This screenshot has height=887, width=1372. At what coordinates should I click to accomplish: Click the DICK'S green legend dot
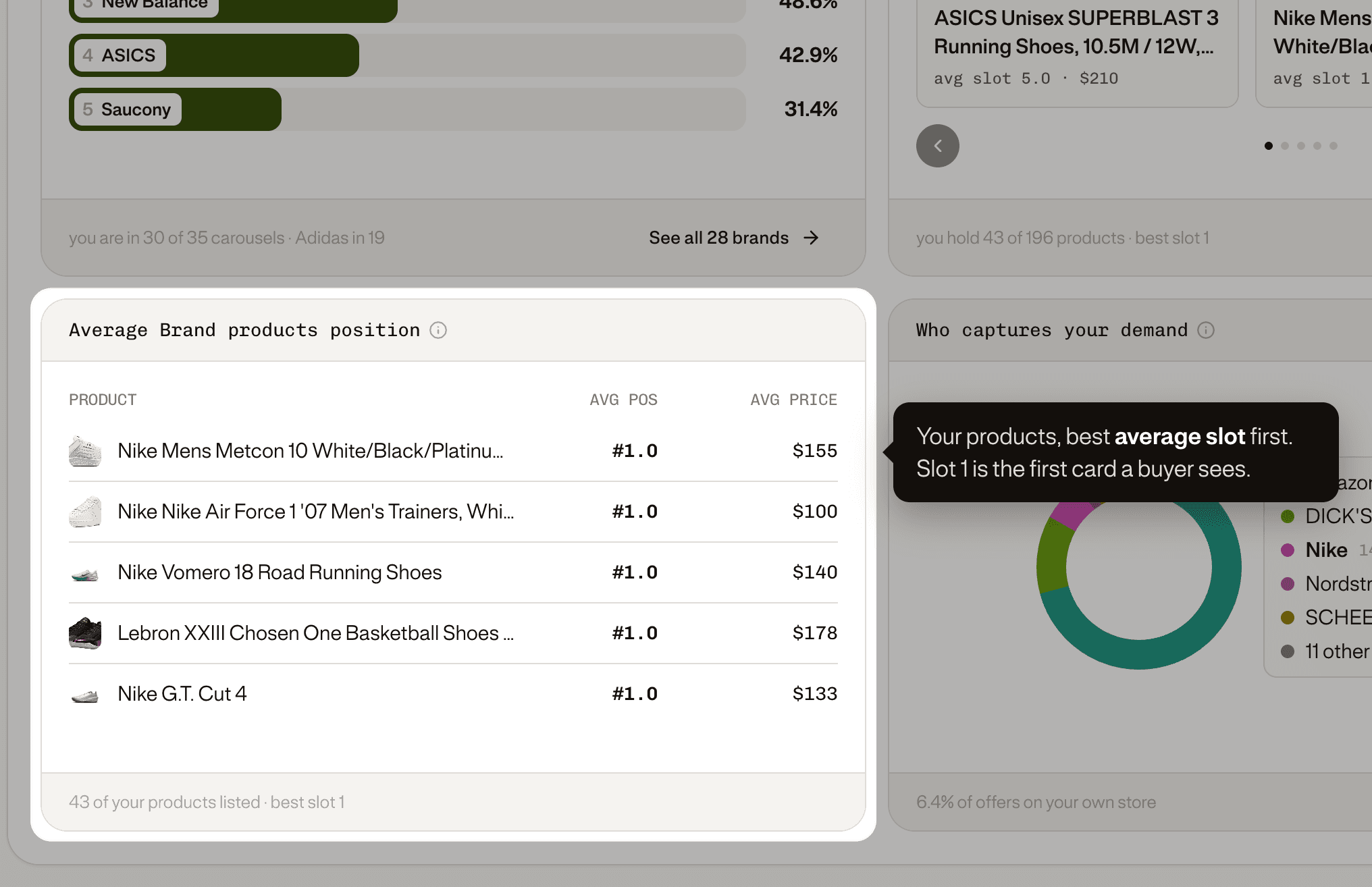tap(1288, 516)
